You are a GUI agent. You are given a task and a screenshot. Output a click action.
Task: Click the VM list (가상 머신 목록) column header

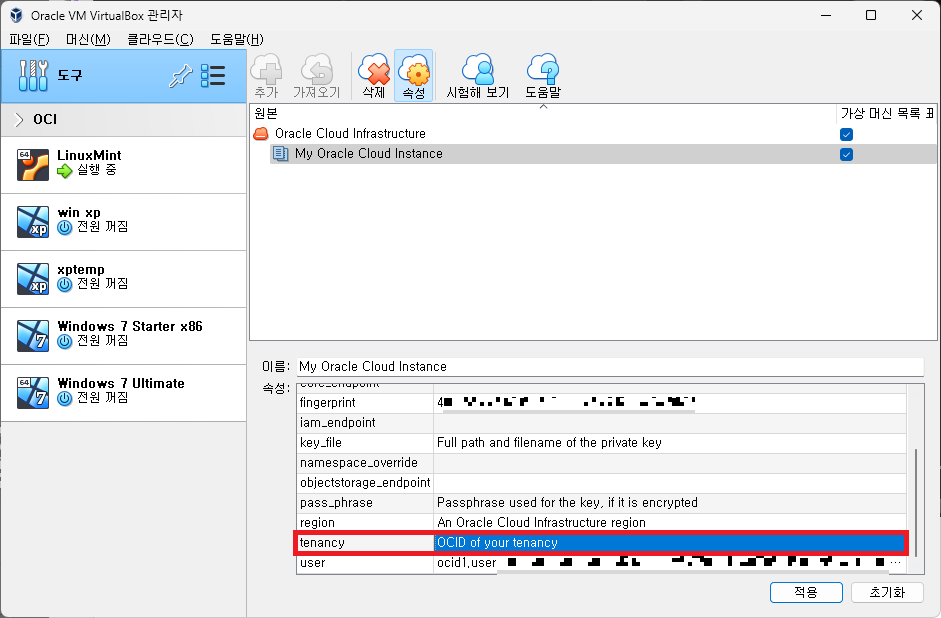pos(886,113)
